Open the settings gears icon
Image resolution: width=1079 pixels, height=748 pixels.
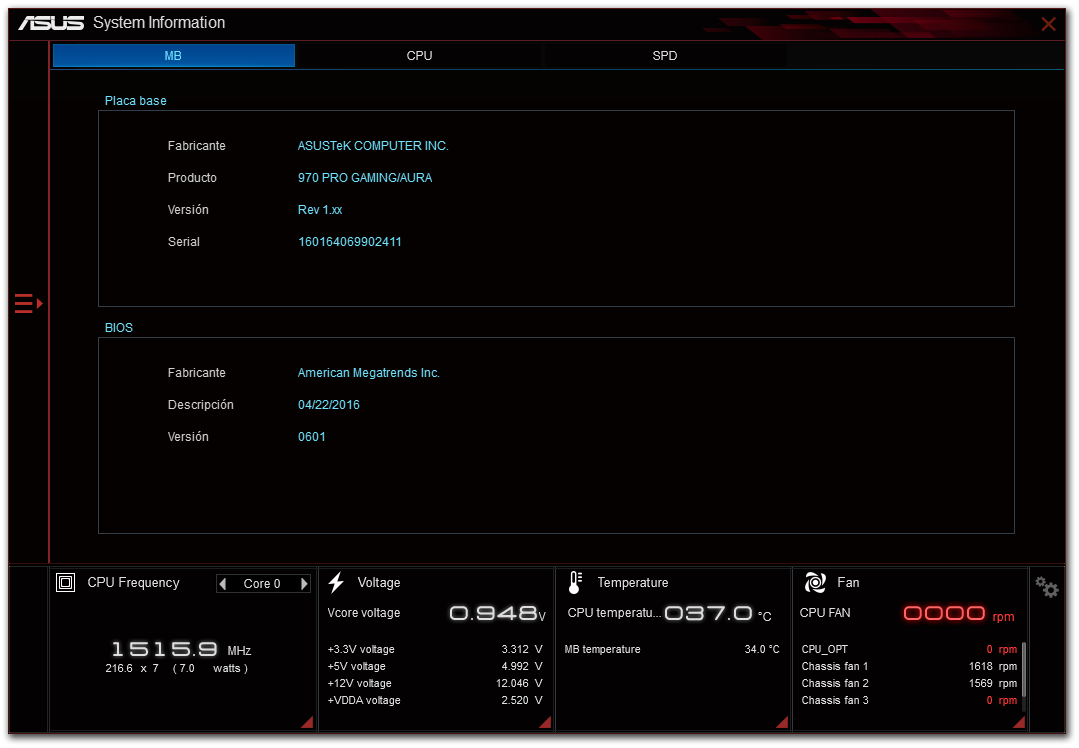[x=1047, y=587]
